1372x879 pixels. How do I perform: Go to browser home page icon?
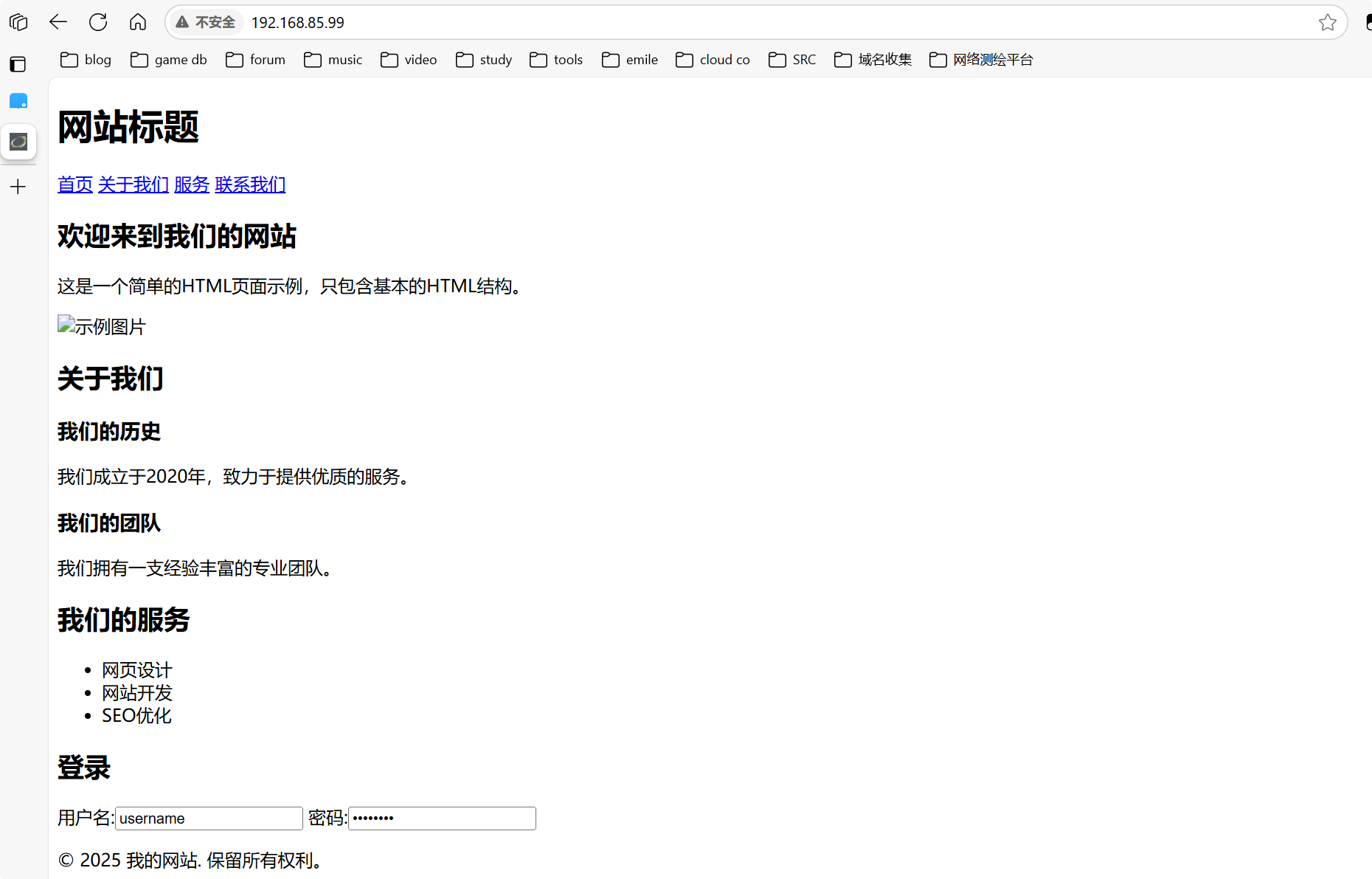[138, 22]
